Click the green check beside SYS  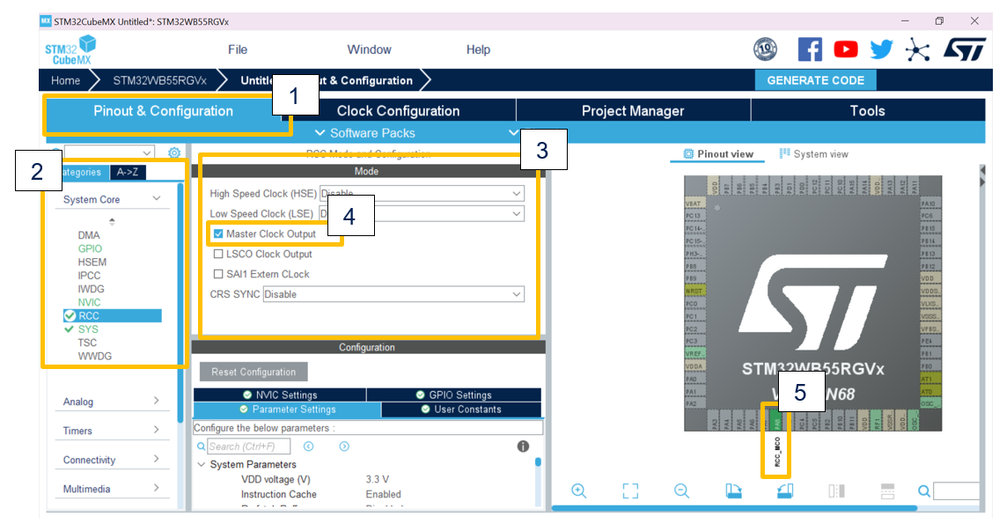click(69, 329)
